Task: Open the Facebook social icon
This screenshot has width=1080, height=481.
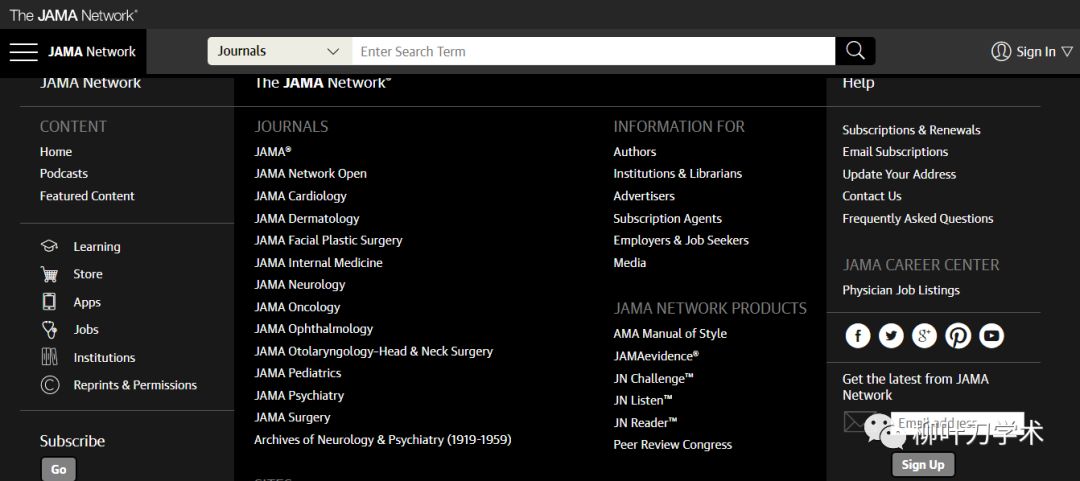Action: [858, 336]
